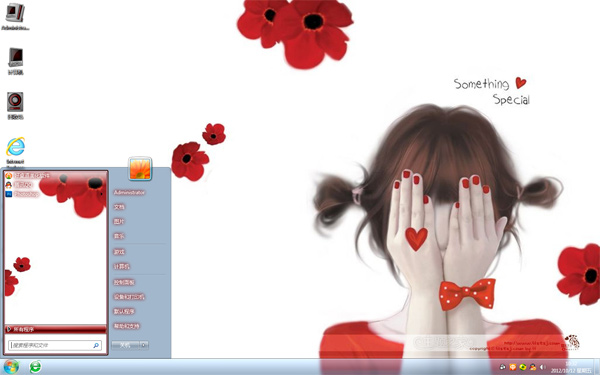Launch Internet Explorer from the desktop shortcut
Screen dimensions: 600x375
pyautogui.click(x=15, y=152)
